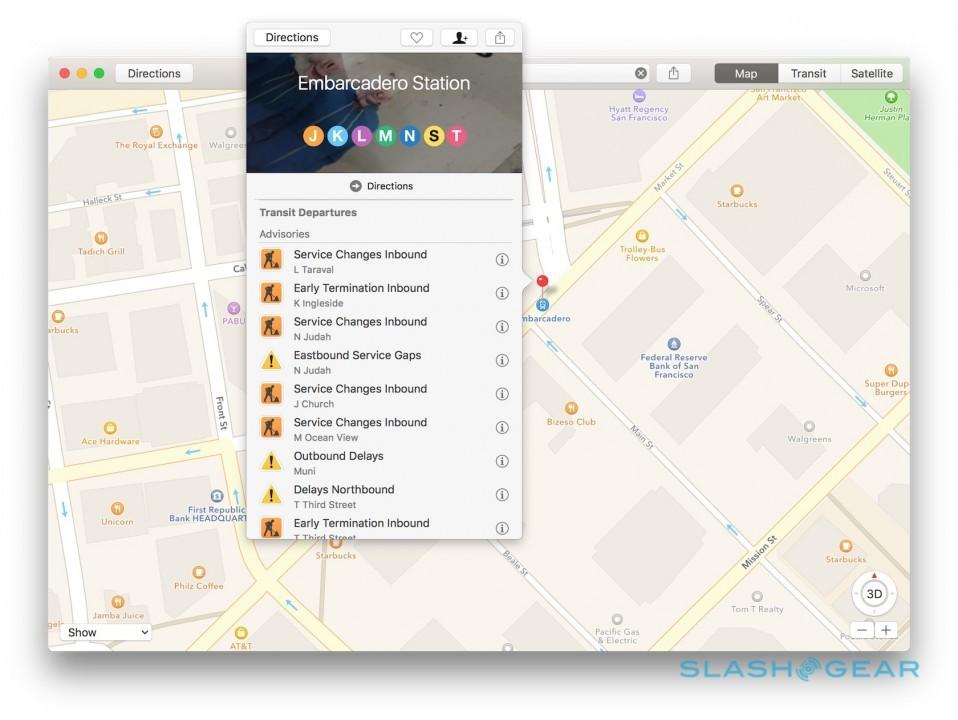958x720 pixels.
Task: Click the red map pin at Embarcadero
Action: coord(542,282)
